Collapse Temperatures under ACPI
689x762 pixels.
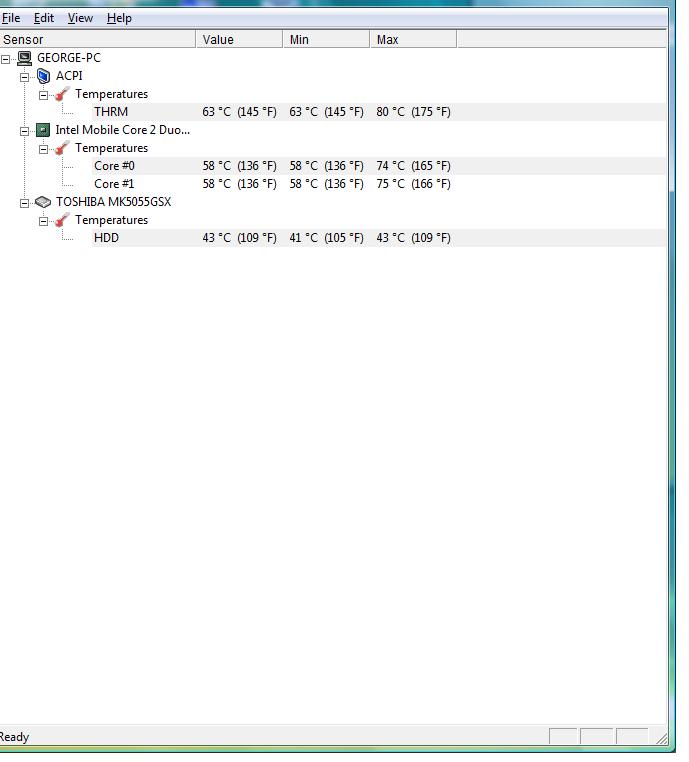[x=43, y=95]
